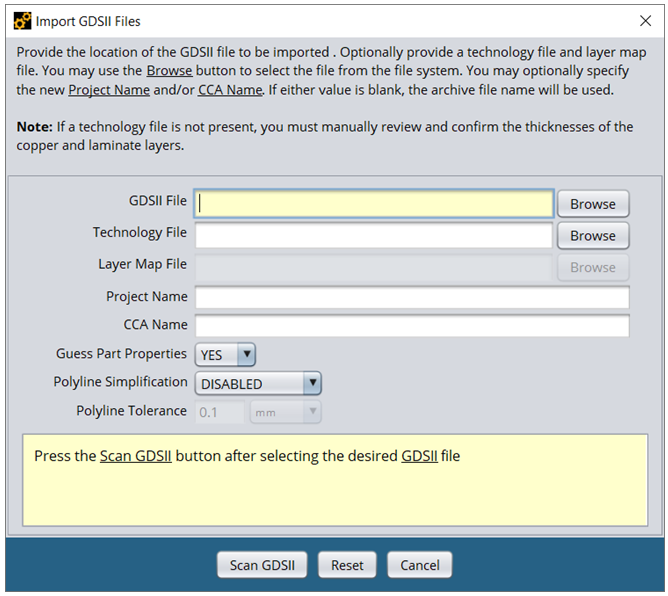The image size is (668, 596).
Task: Click the Project Name input field
Action: click(x=412, y=297)
